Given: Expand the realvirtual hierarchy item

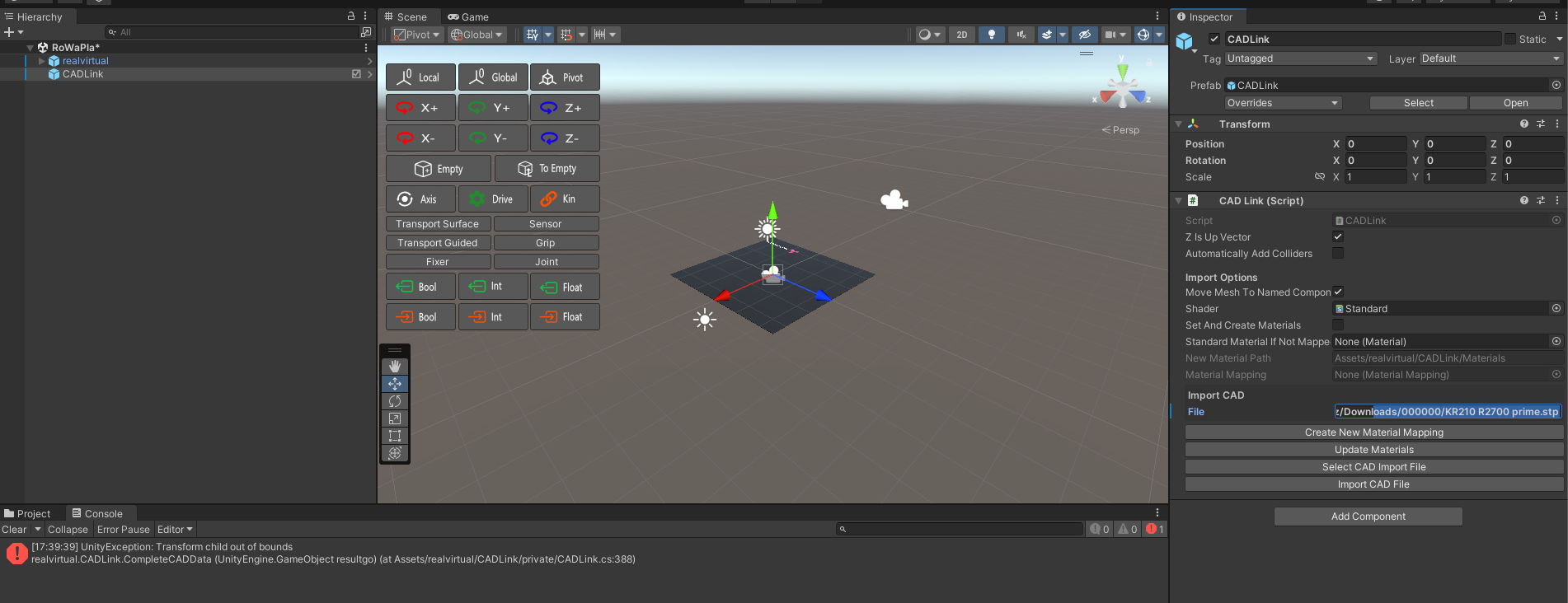Looking at the screenshot, I should [x=41, y=61].
